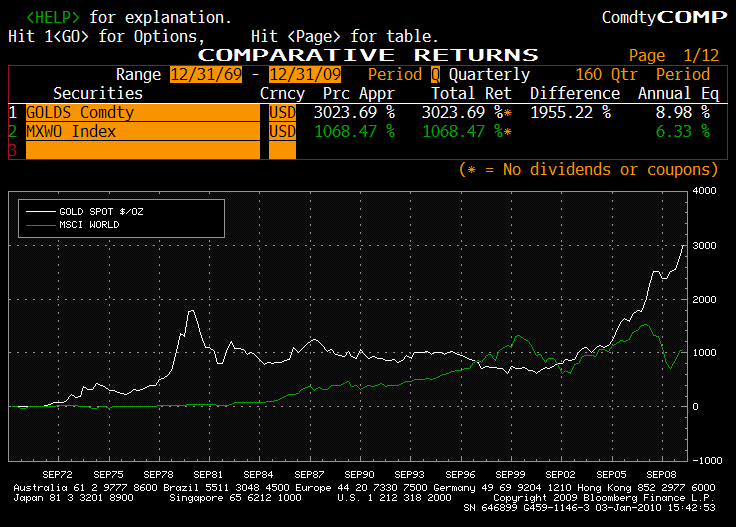This screenshot has width=736, height=527.
Task: Click the SEP81 x-axis label
Action: [208, 474]
